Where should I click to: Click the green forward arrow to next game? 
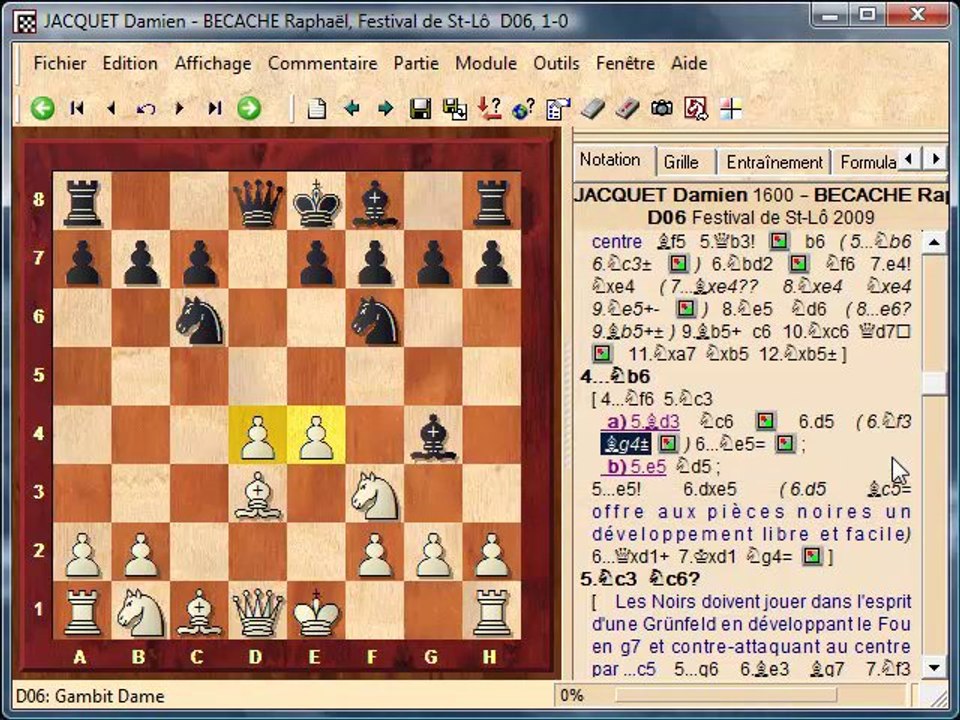point(249,109)
